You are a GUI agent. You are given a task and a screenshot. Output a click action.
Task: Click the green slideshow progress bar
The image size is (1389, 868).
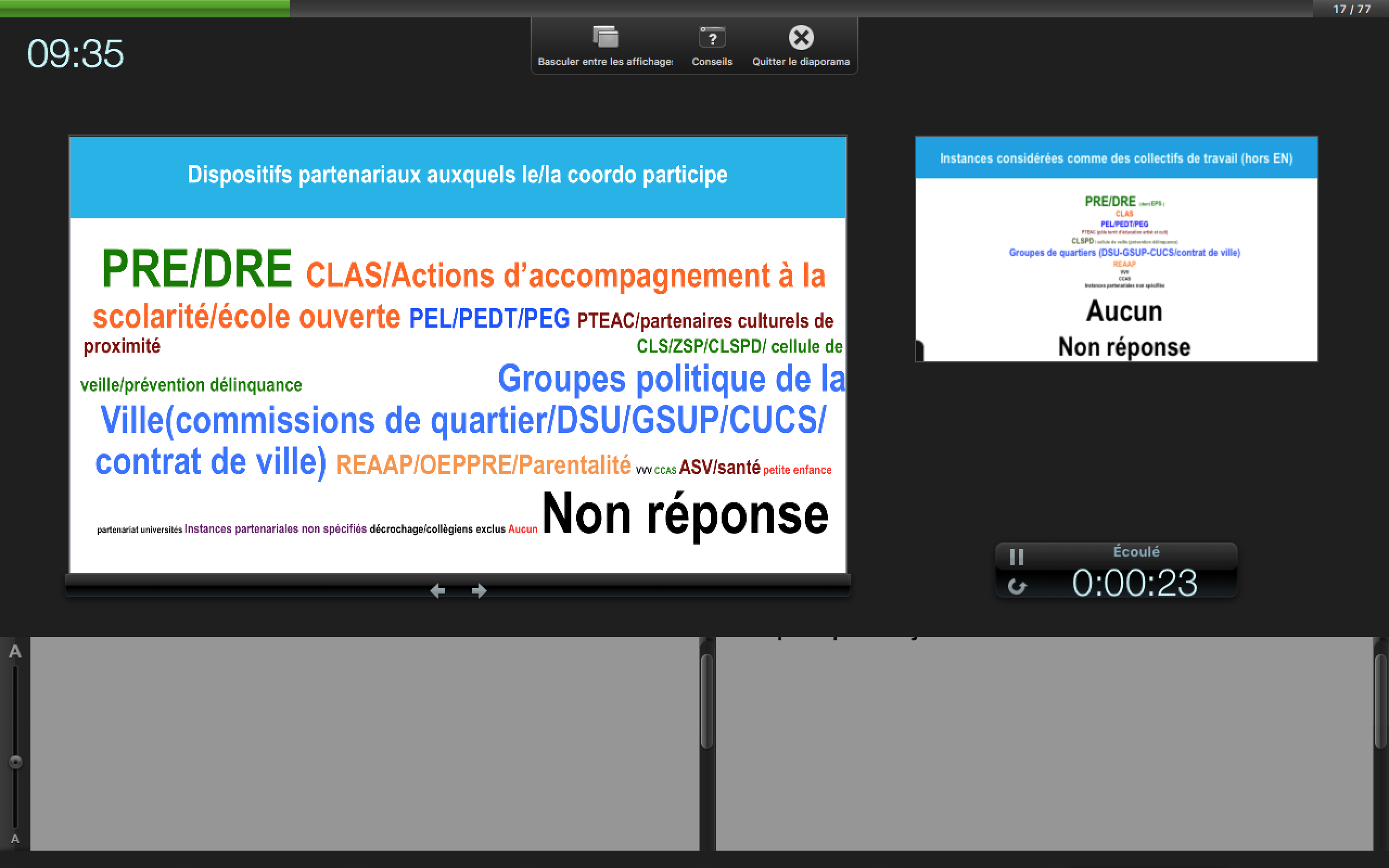pos(145,8)
